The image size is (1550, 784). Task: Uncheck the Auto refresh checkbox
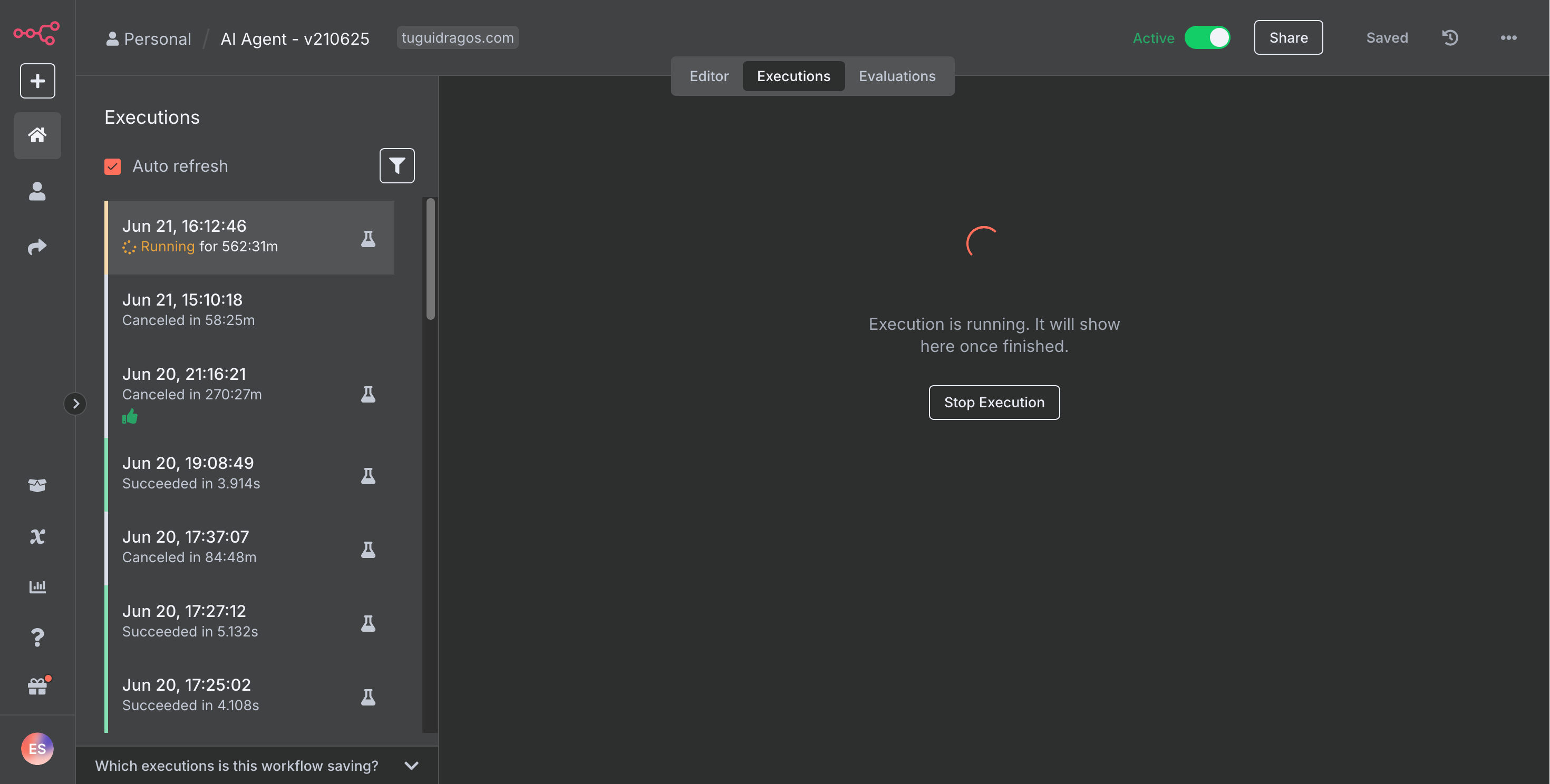pyautogui.click(x=112, y=166)
